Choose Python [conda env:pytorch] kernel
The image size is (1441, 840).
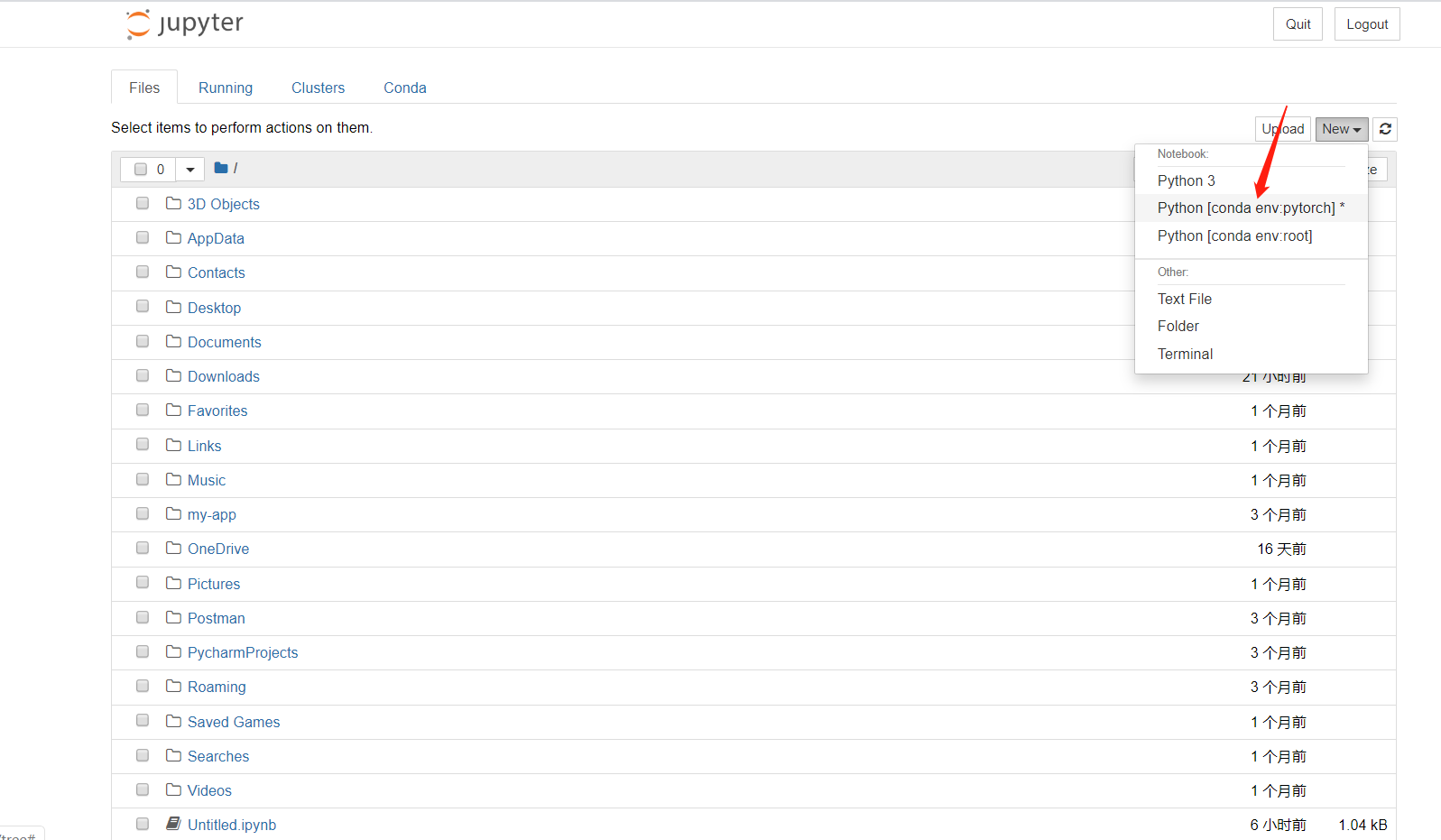coord(1251,208)
